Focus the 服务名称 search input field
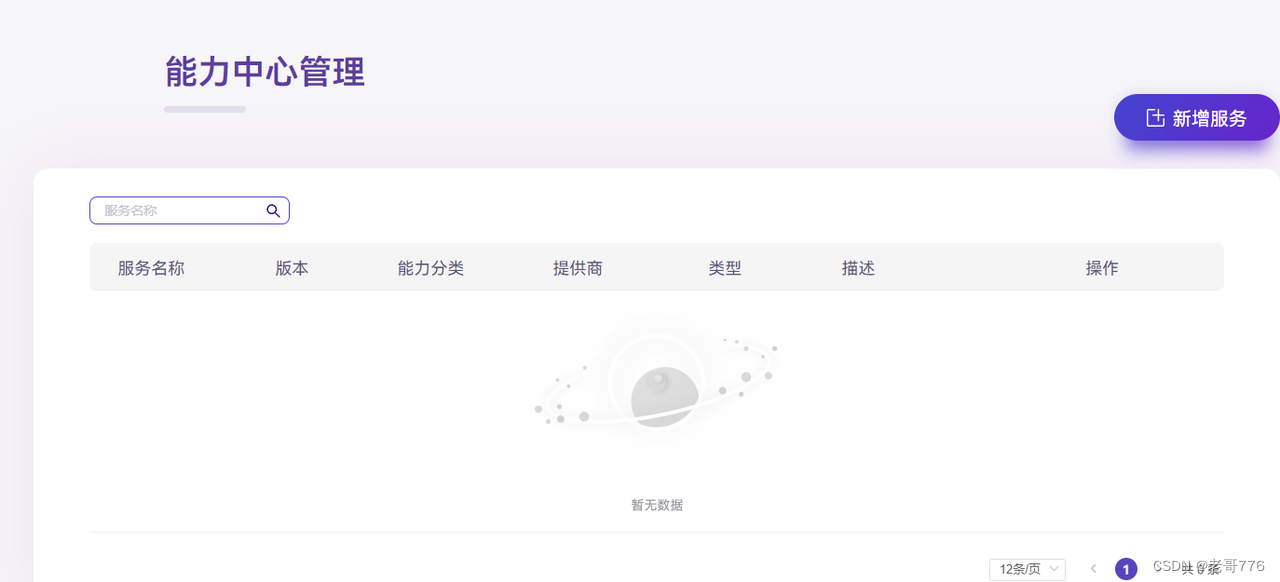This screenshot has width=1280, height=582. [189, 210]
